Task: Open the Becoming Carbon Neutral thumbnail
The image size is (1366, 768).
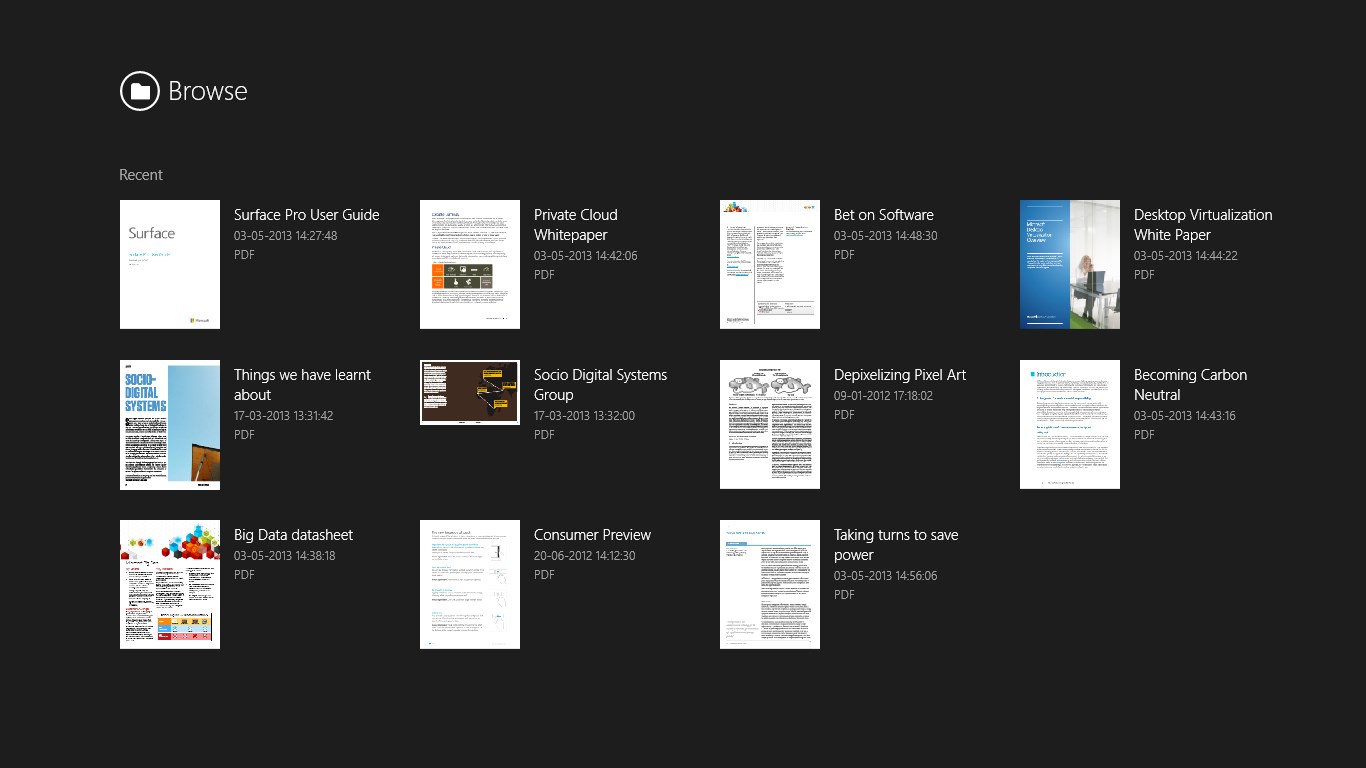Action: tap(1069, 424)
